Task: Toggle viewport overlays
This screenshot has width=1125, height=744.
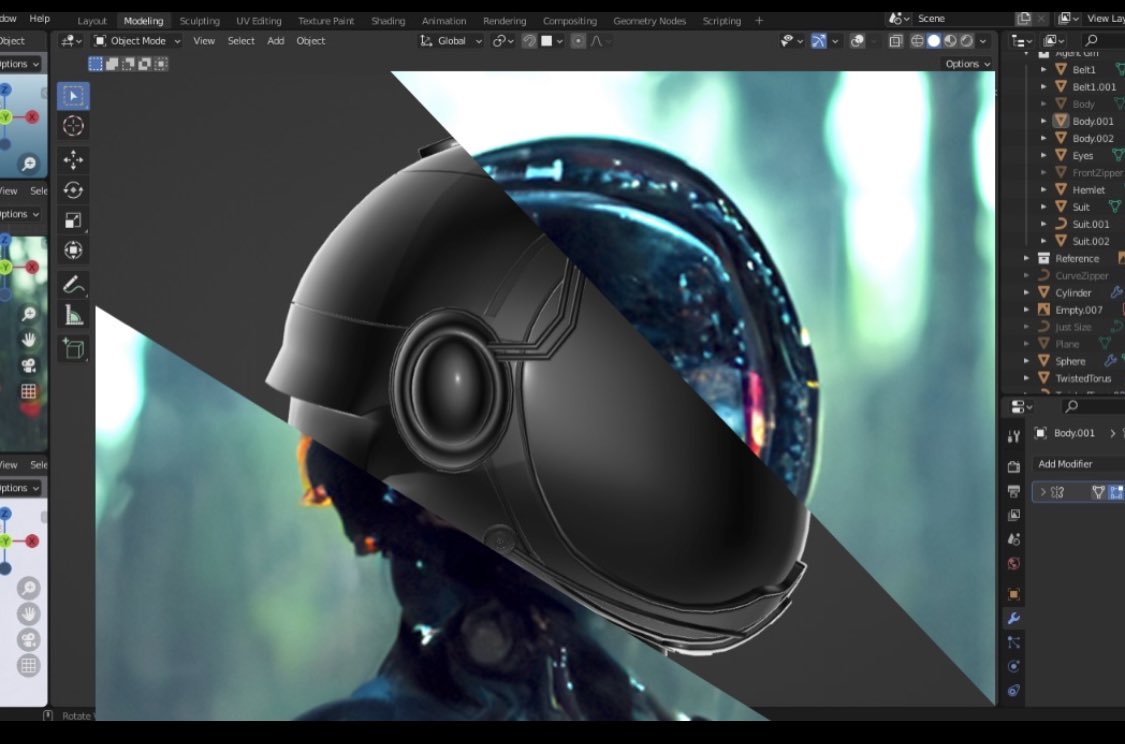Action: [x=857, y=41]
